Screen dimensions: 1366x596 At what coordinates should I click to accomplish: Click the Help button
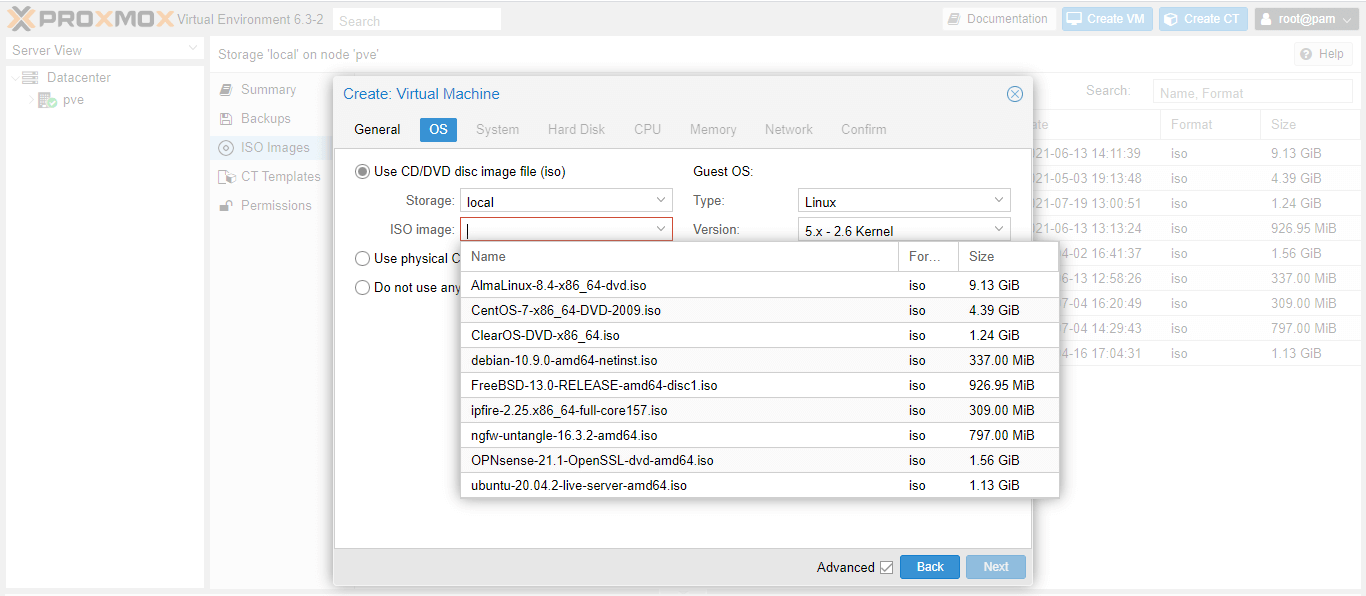[1322, 53]
